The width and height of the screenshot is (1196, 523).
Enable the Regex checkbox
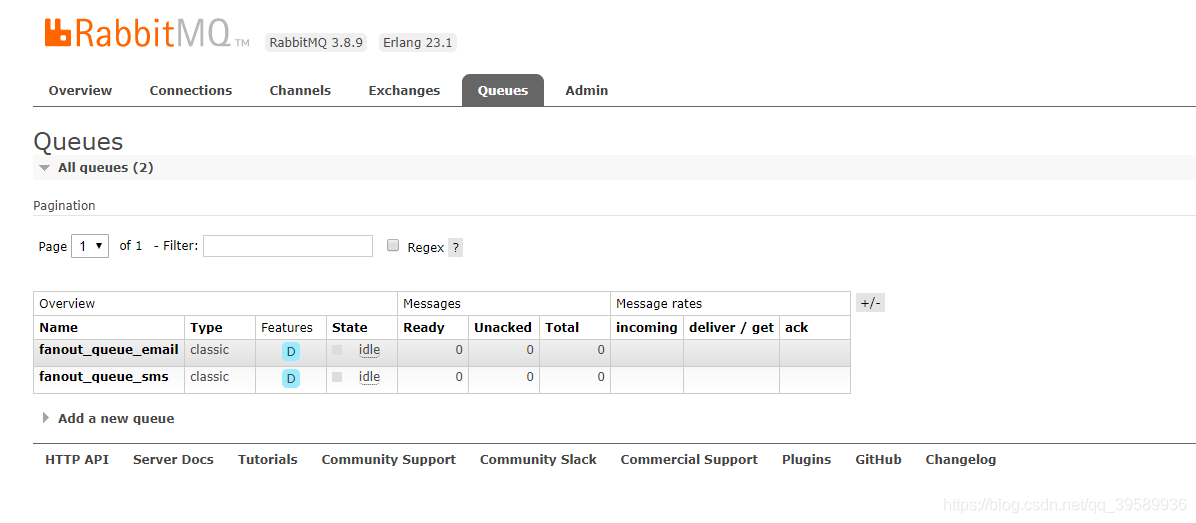click(393, 245)
